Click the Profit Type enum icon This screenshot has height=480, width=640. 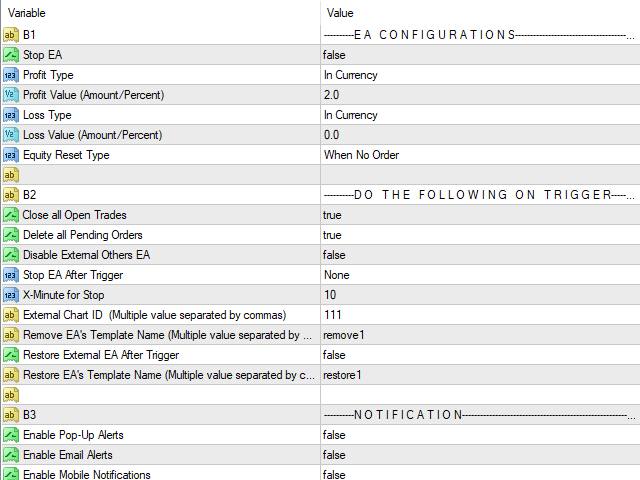coord(11,75)
